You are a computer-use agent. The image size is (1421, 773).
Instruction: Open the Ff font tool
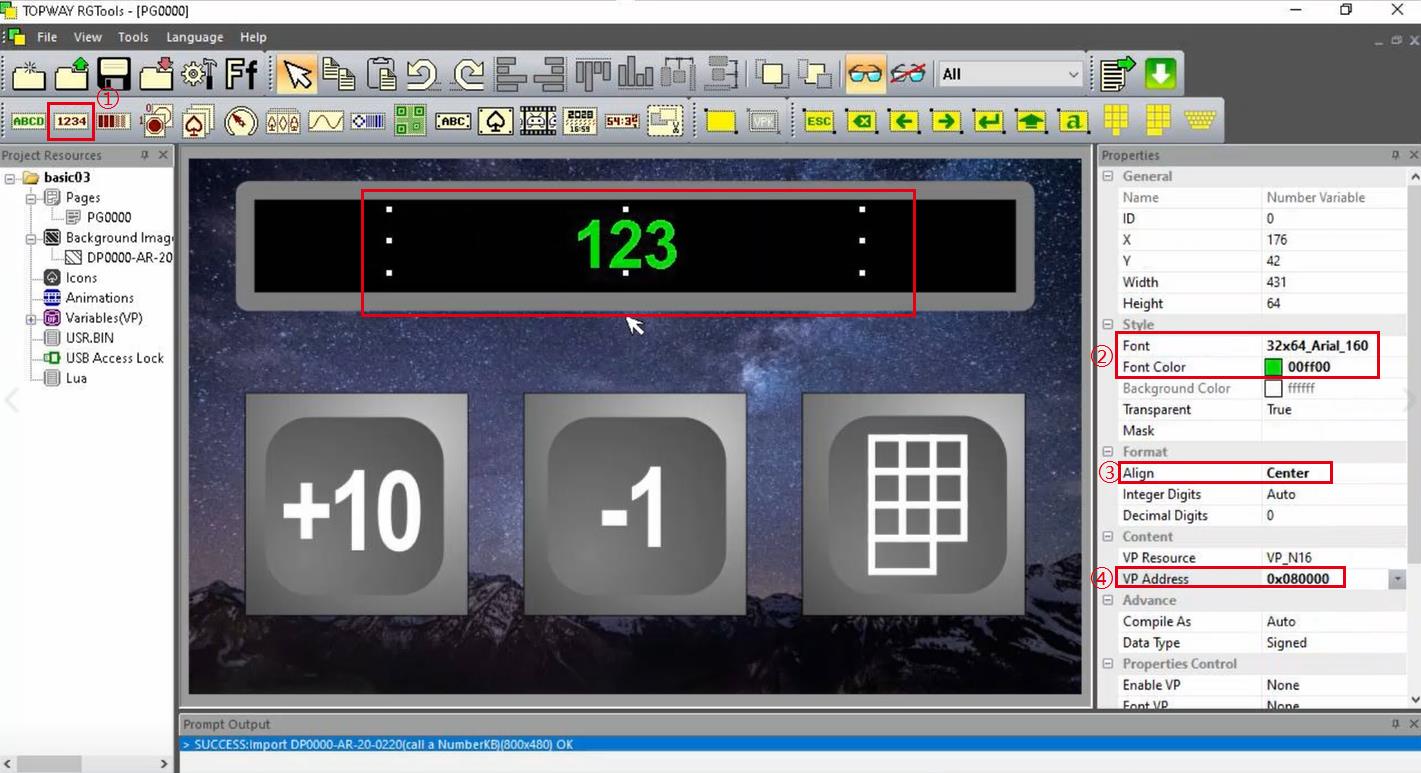(x=241, y=74)
